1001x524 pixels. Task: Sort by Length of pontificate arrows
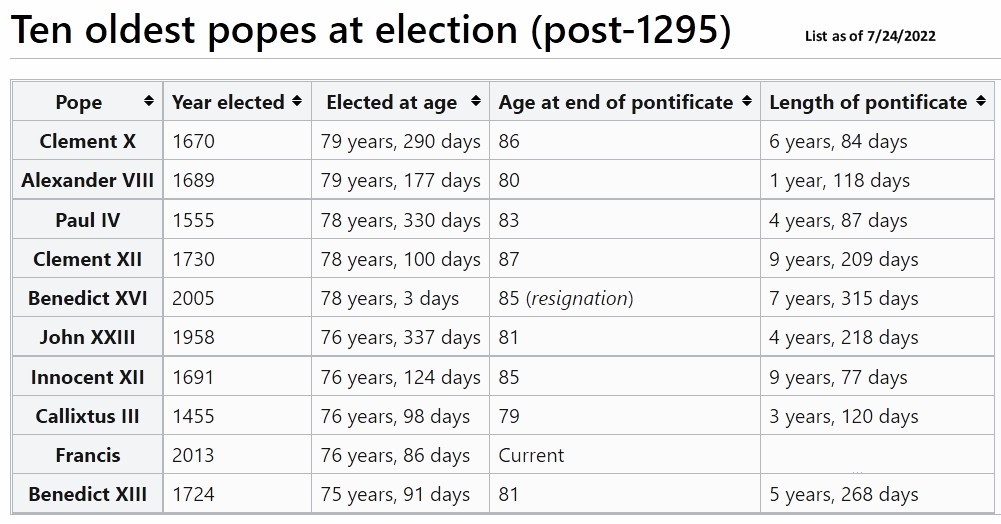[980, 102]
